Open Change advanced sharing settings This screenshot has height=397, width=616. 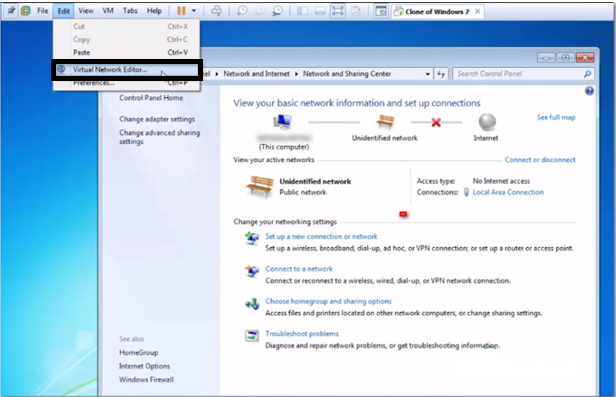[x=160, y=137]
